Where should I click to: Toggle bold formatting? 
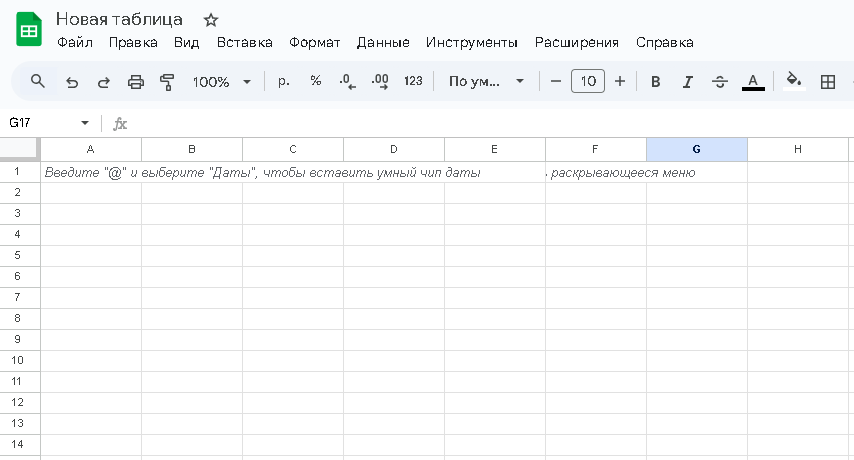click(656, 82)
